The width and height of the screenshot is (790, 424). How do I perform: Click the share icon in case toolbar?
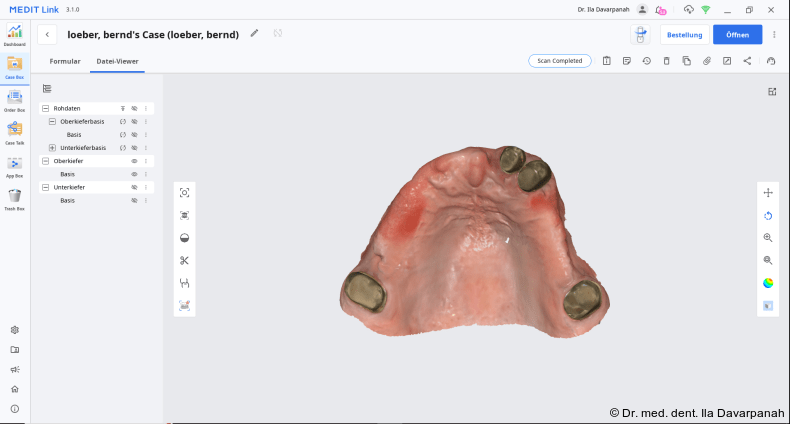point(747,61)
